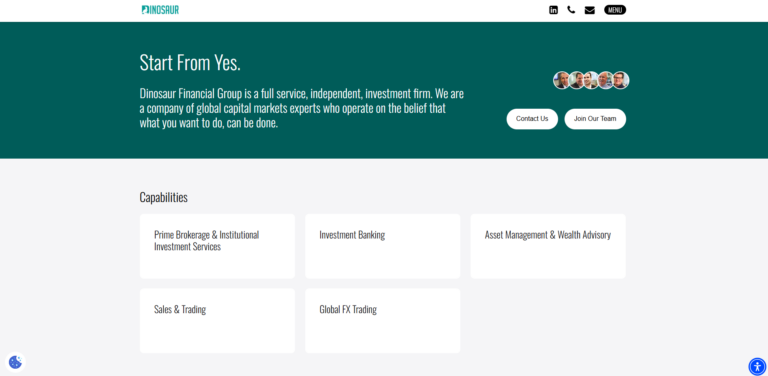
Task: Open the MENU pill button
Action: tap(615, 10)
